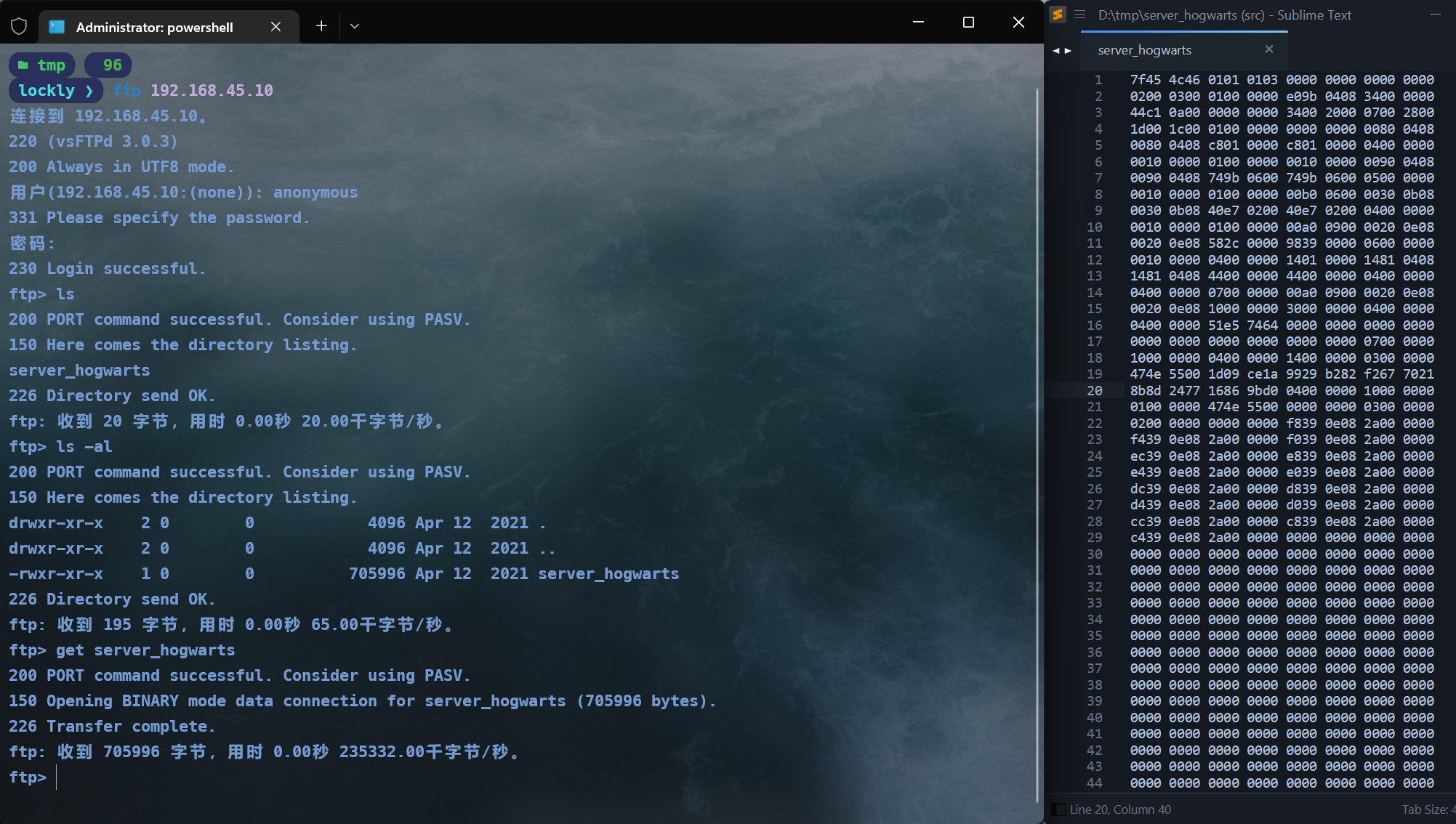Close the Administrator: powershell tab
Screen dimensions: 1456x824
(x=275, y=26)
